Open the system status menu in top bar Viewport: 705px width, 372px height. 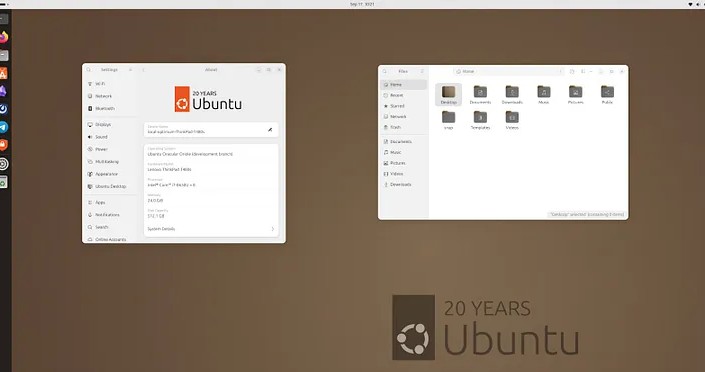point(696,4)
